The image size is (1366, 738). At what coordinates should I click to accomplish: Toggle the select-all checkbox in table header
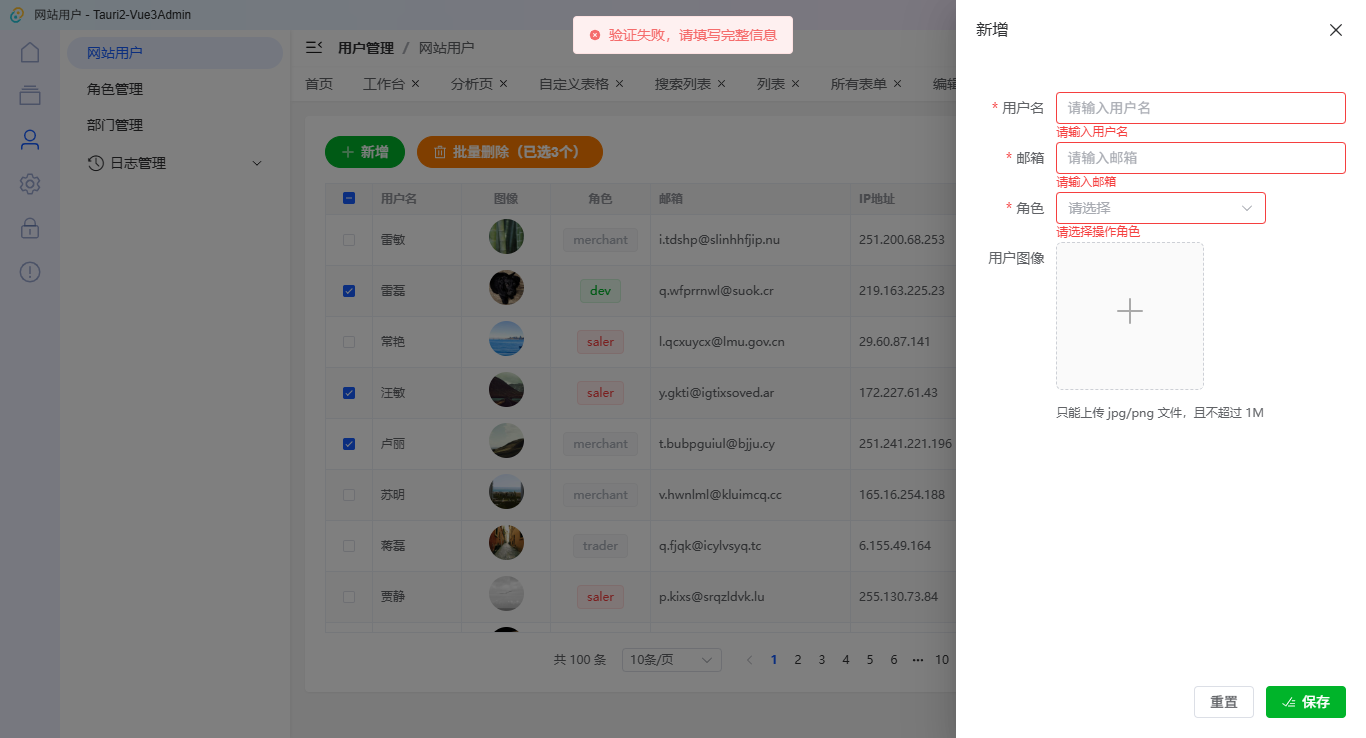[348, 198]
